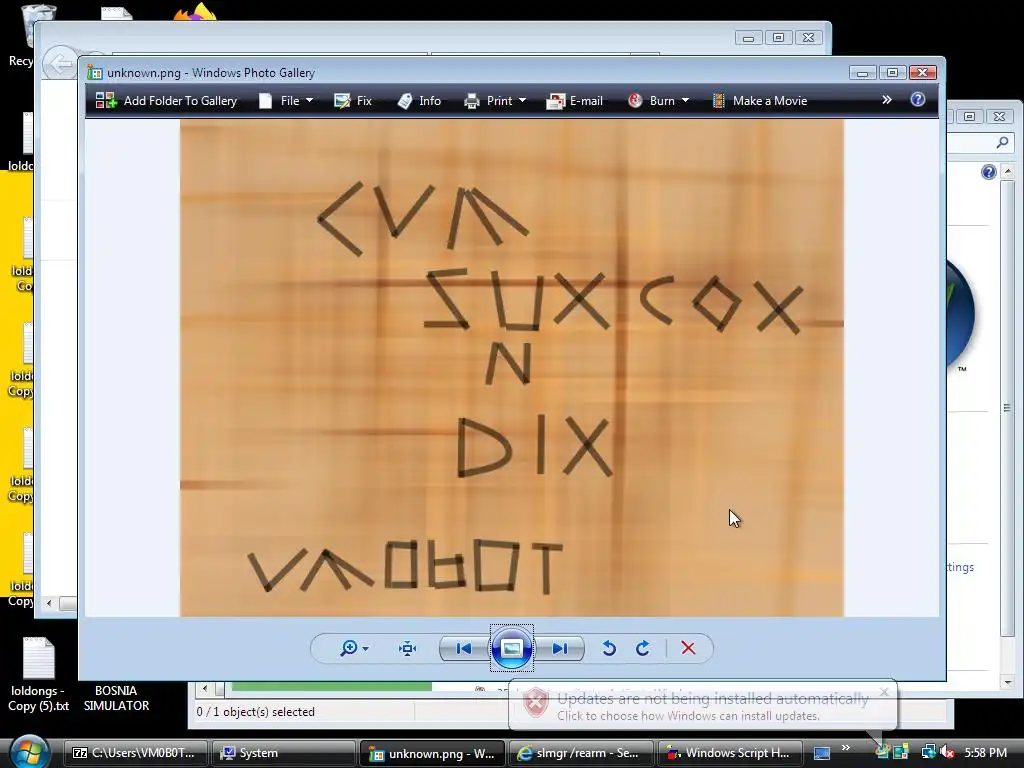Expand hidden tray icons chevron
1024x768 pixels.
pyautogui.click(x=846, y=748)
